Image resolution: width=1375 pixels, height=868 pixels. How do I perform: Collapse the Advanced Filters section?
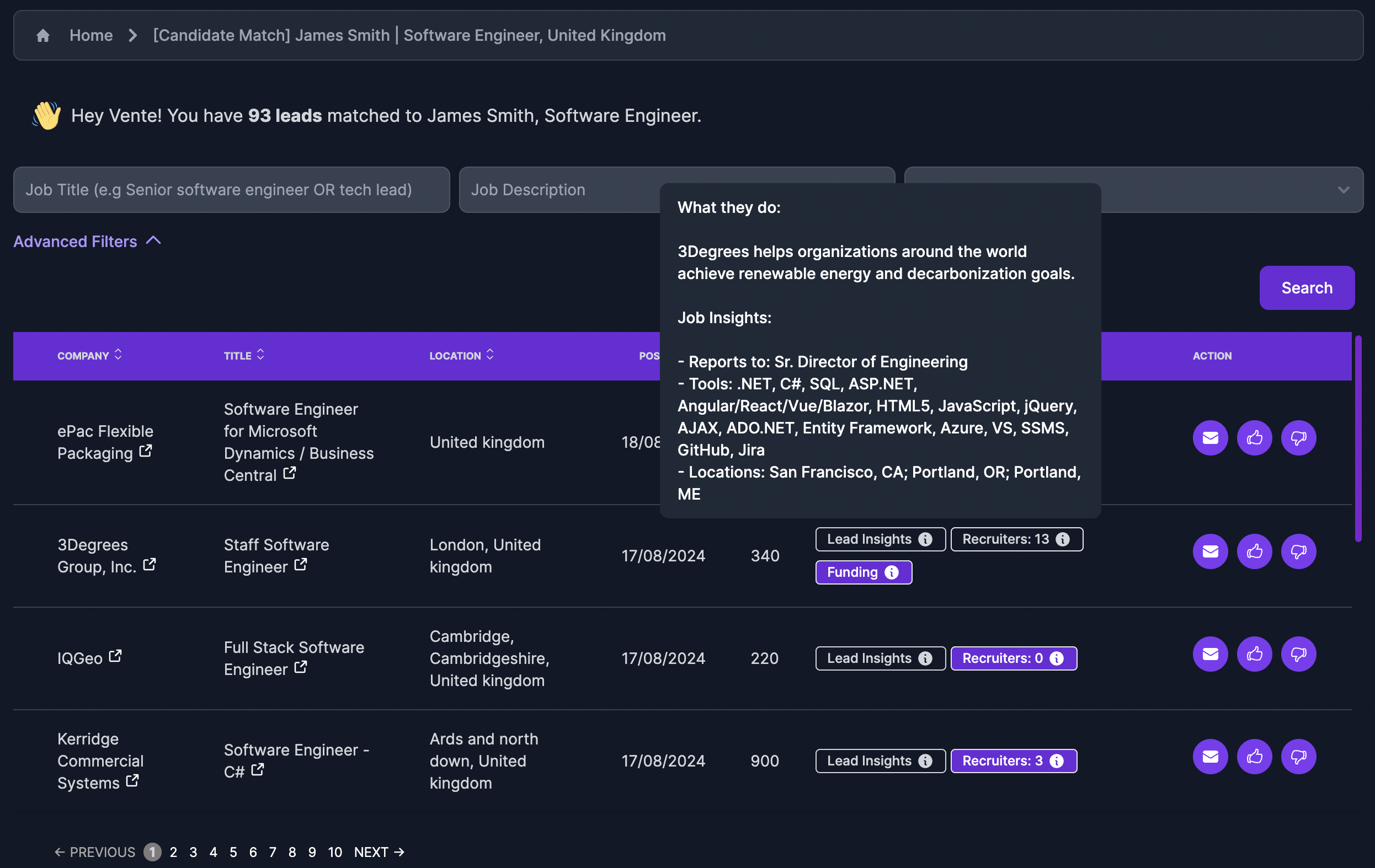point(153,241)
